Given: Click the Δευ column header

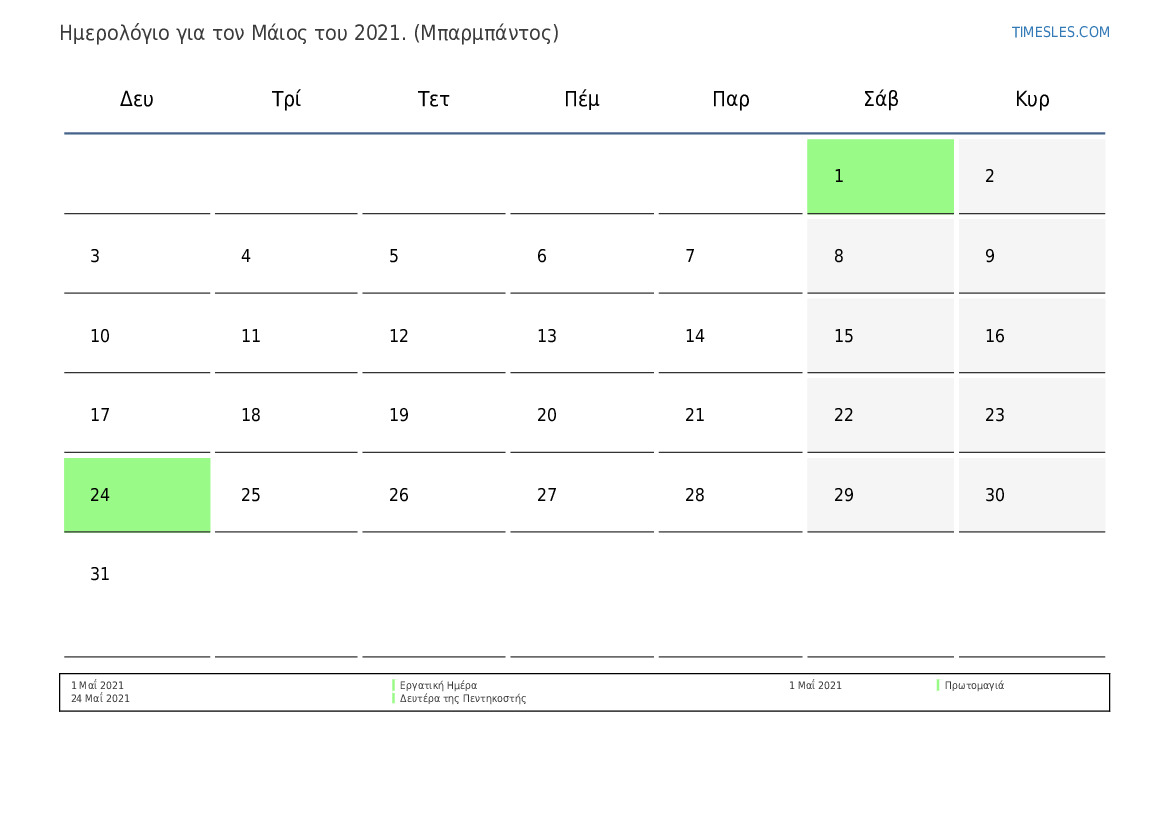Looking at the screenshot, I should tap(137, 99).
